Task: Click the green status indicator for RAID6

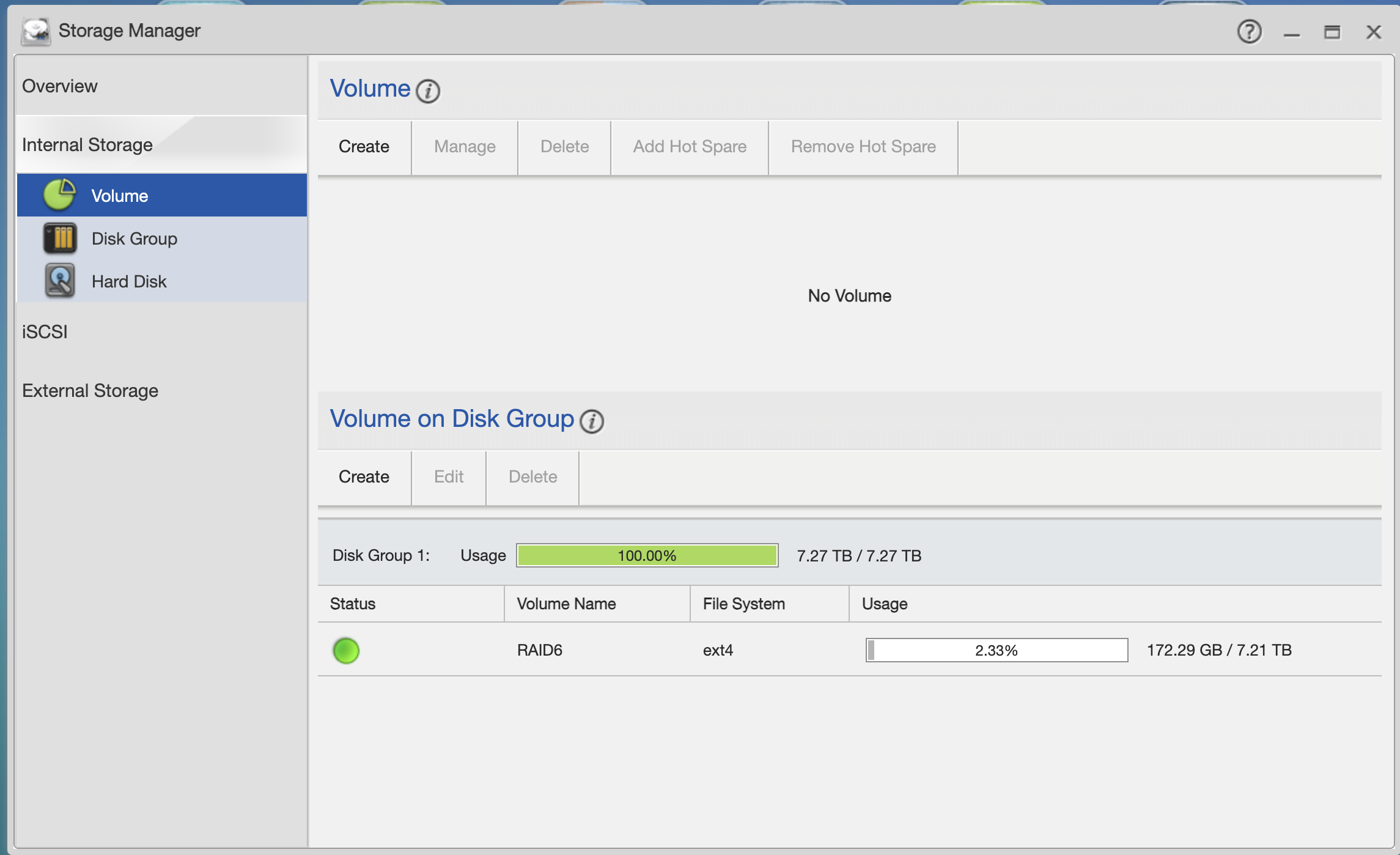Action: [345, 650]
